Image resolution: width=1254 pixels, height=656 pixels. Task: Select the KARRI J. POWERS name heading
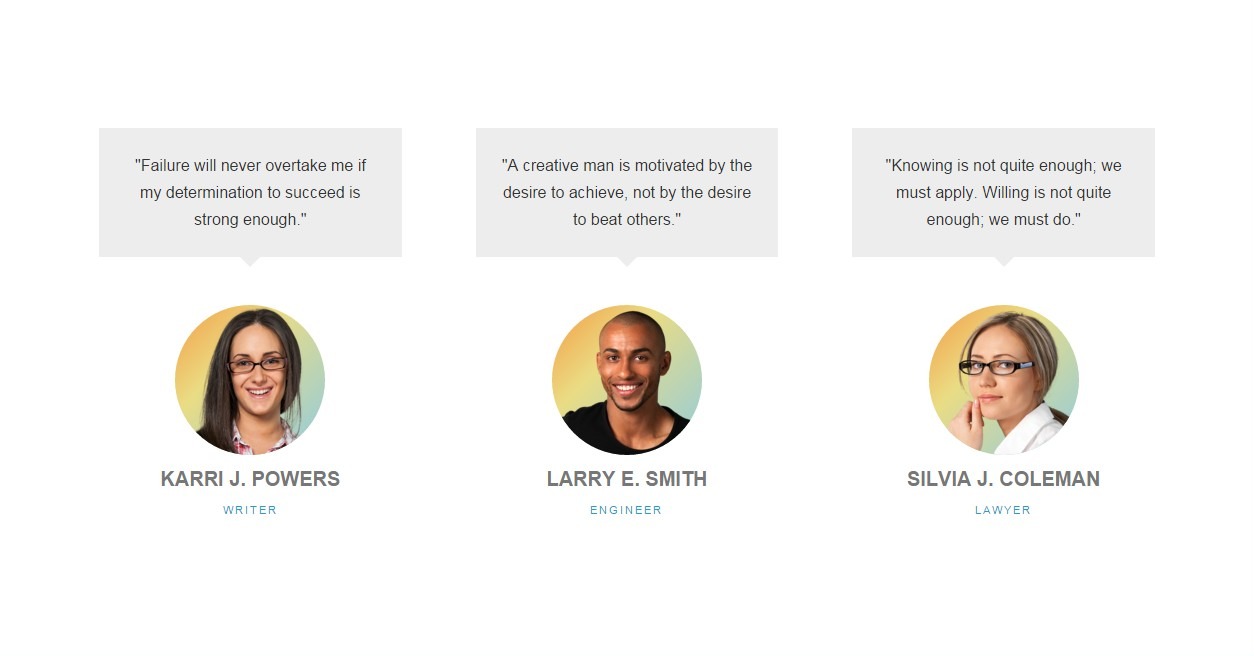250,479
